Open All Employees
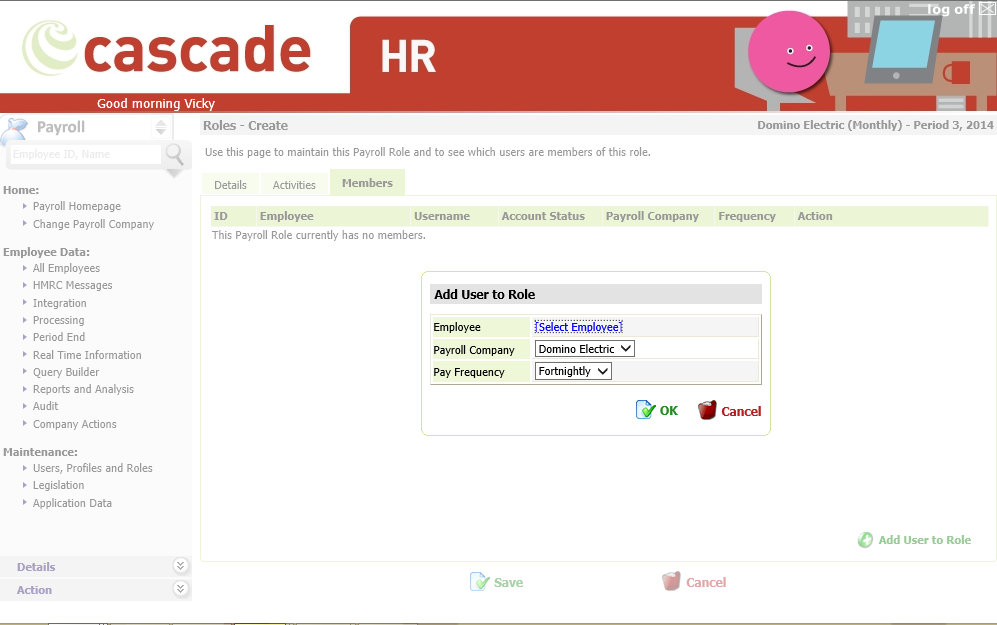Screen dimensions: 997x625 (66, 268)
